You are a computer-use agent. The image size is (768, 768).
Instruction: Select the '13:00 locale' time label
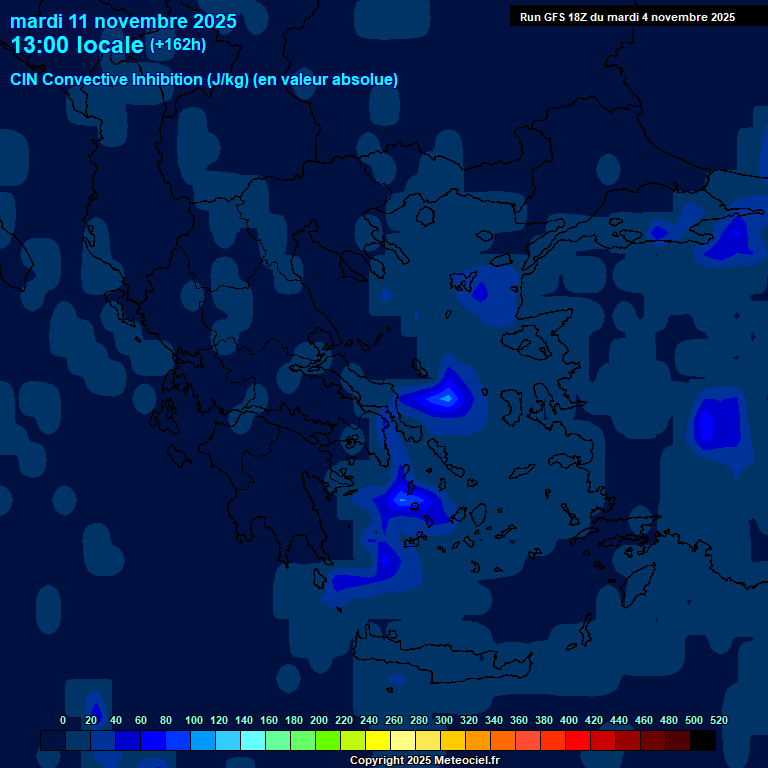(78, 45)
